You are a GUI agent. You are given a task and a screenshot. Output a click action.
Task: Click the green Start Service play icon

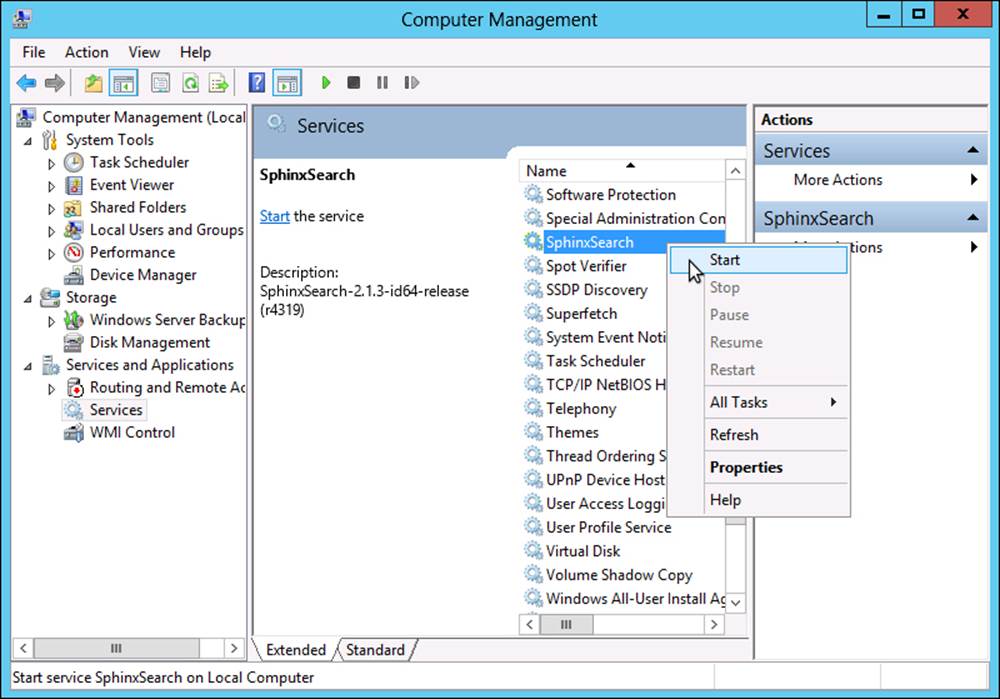326,82
